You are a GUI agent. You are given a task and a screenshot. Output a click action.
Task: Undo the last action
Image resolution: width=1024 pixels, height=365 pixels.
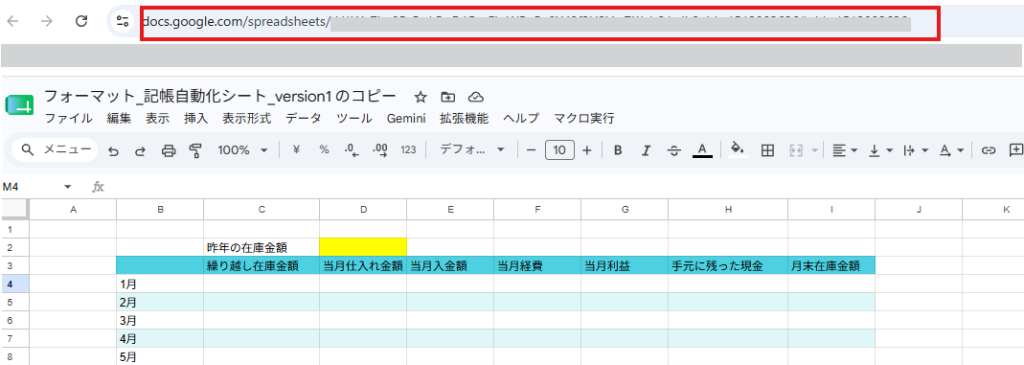(114, 151)
